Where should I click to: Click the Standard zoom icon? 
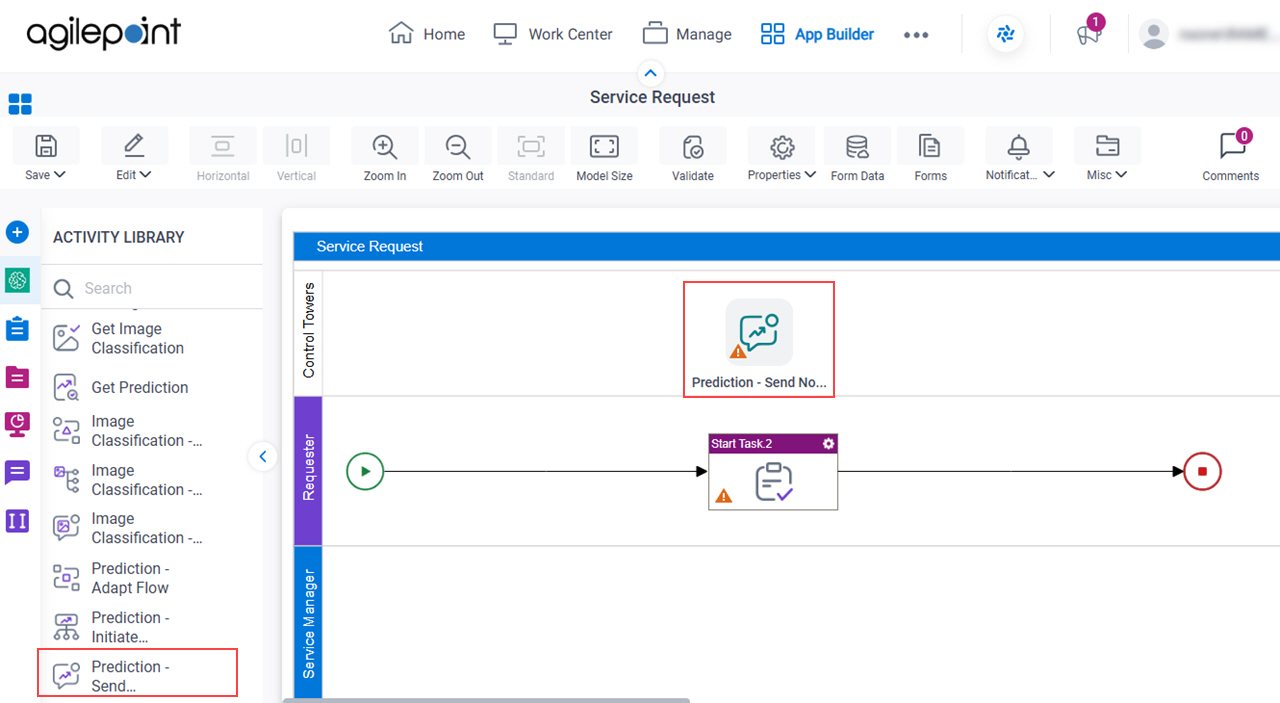(x=531, y=146)
